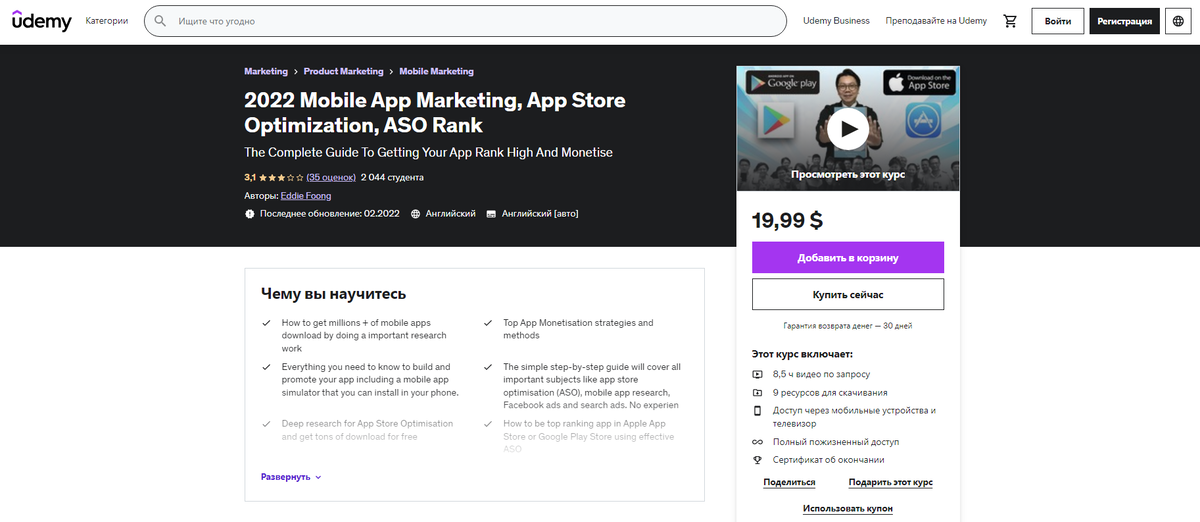
Task: Click Купить сейчас button
Action: (848, 295)
